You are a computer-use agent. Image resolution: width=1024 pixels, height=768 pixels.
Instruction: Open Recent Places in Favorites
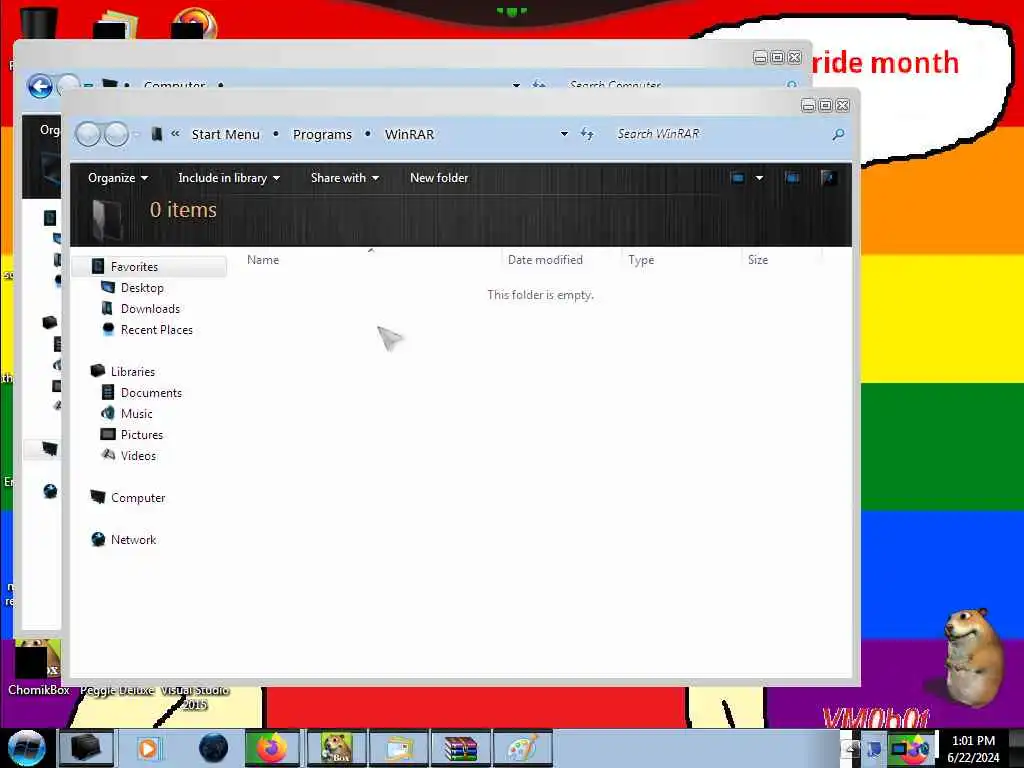[x=156, y=329]
